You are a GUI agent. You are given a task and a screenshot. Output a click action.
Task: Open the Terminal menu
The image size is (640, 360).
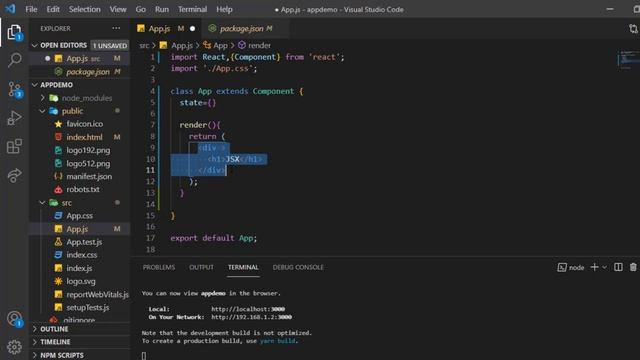[x=192, y=9]
